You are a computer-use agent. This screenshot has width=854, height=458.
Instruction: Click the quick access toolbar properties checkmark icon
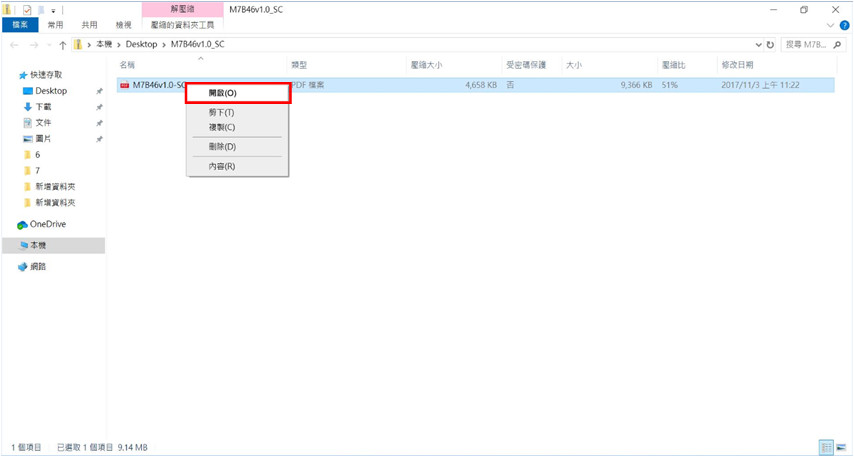tap(27, 9)
